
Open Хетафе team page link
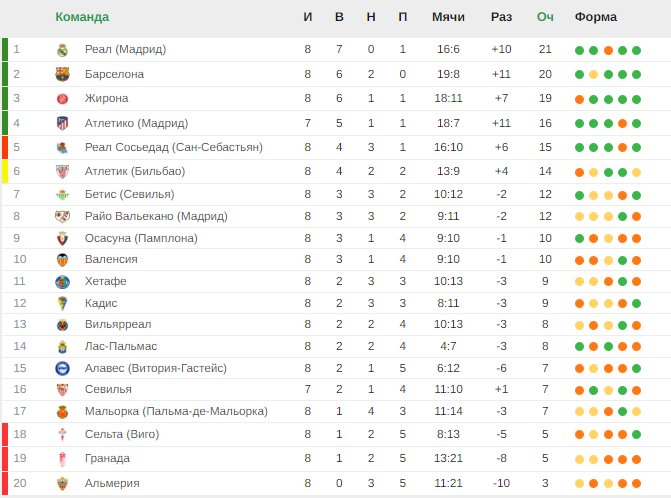click(x=106, y=281)
